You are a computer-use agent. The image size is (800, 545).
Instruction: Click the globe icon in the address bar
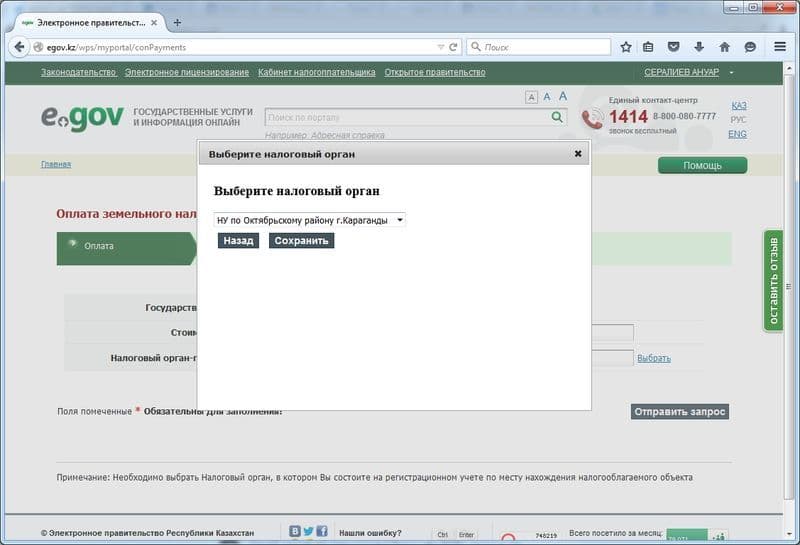point(38,47)
